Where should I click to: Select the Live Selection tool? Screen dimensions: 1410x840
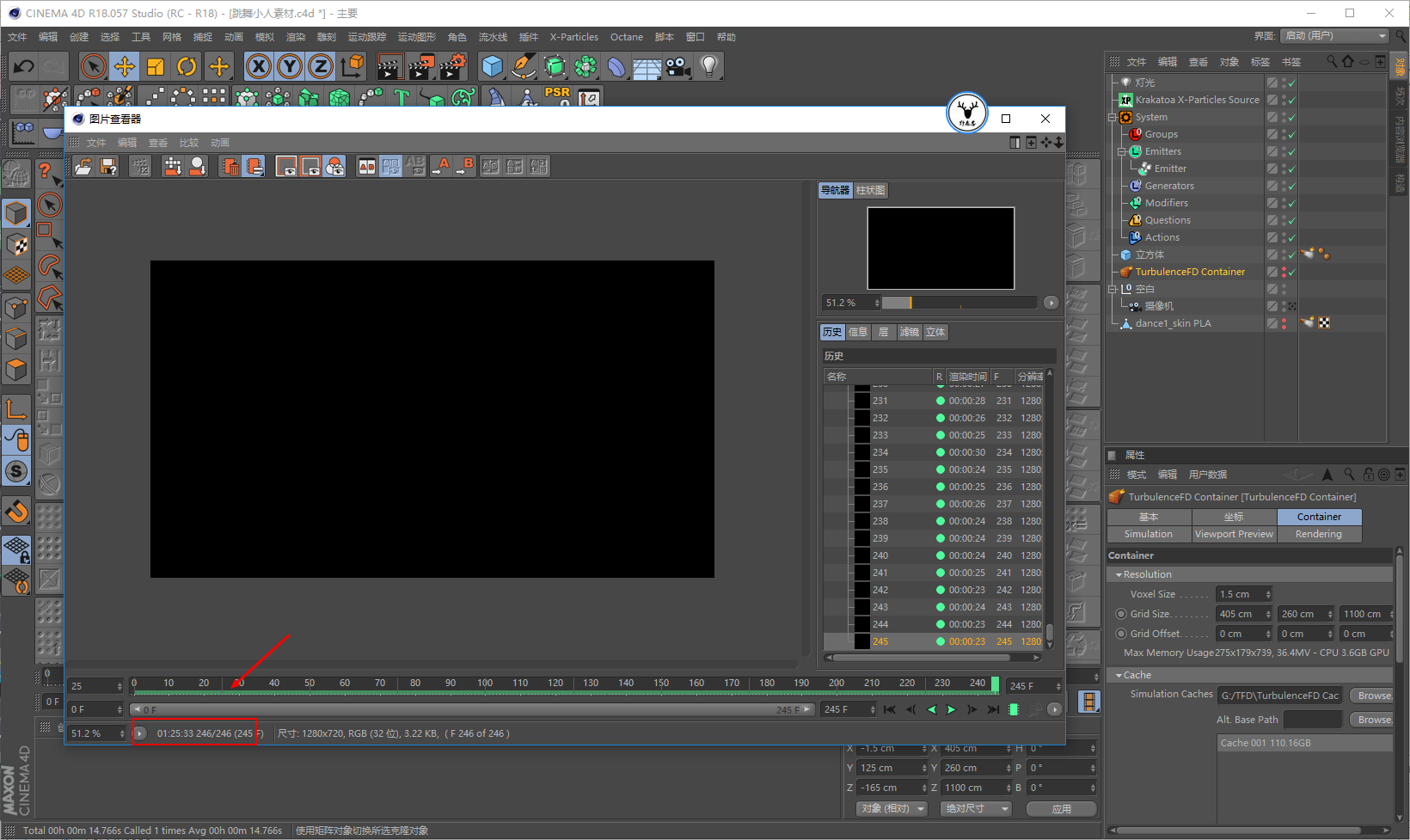[x=94, y=66]
